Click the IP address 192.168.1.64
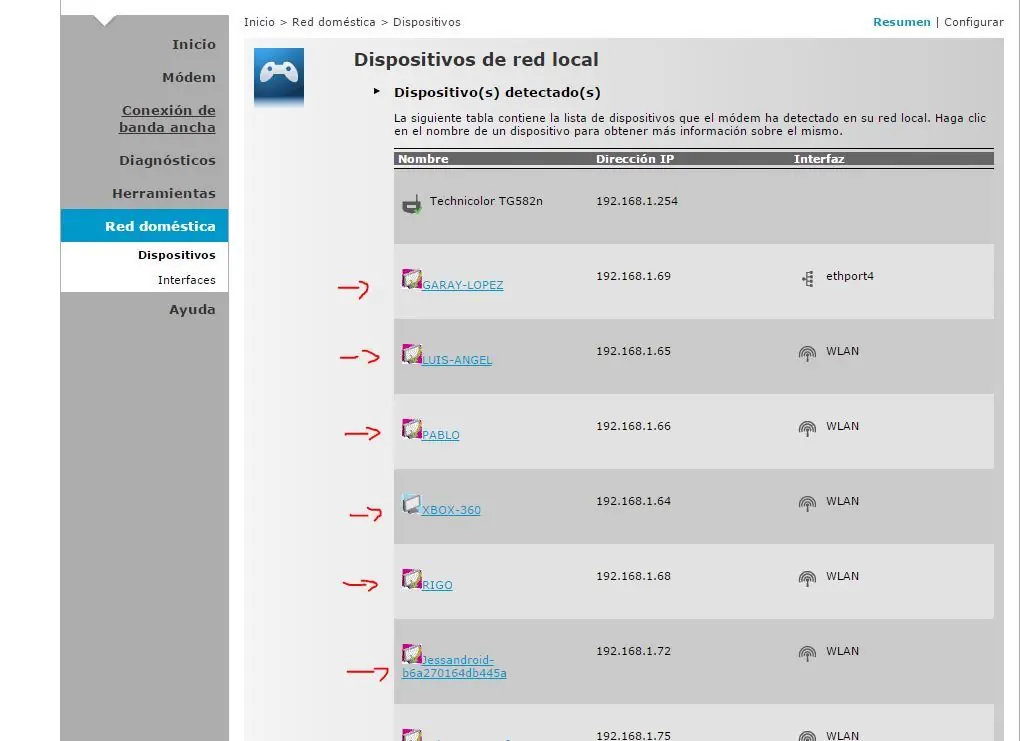Viewport: 1021px width, 741px height. [633, 501]
